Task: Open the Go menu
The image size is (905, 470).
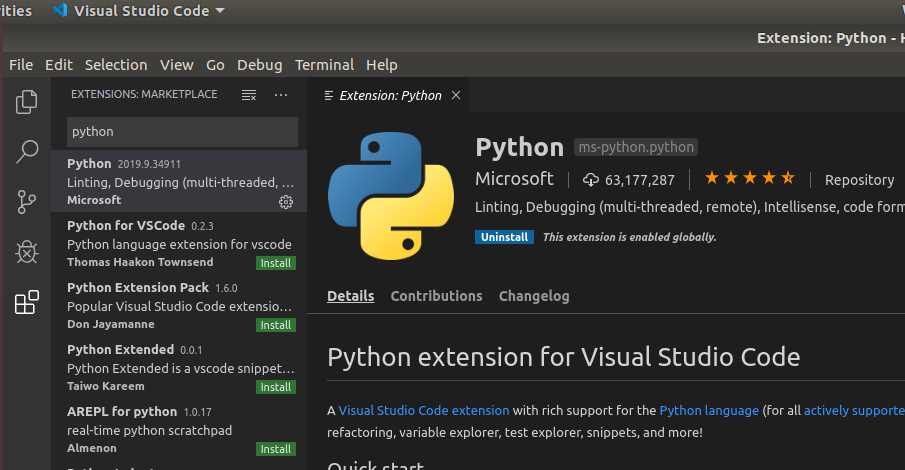Action: tap(215, 65)
